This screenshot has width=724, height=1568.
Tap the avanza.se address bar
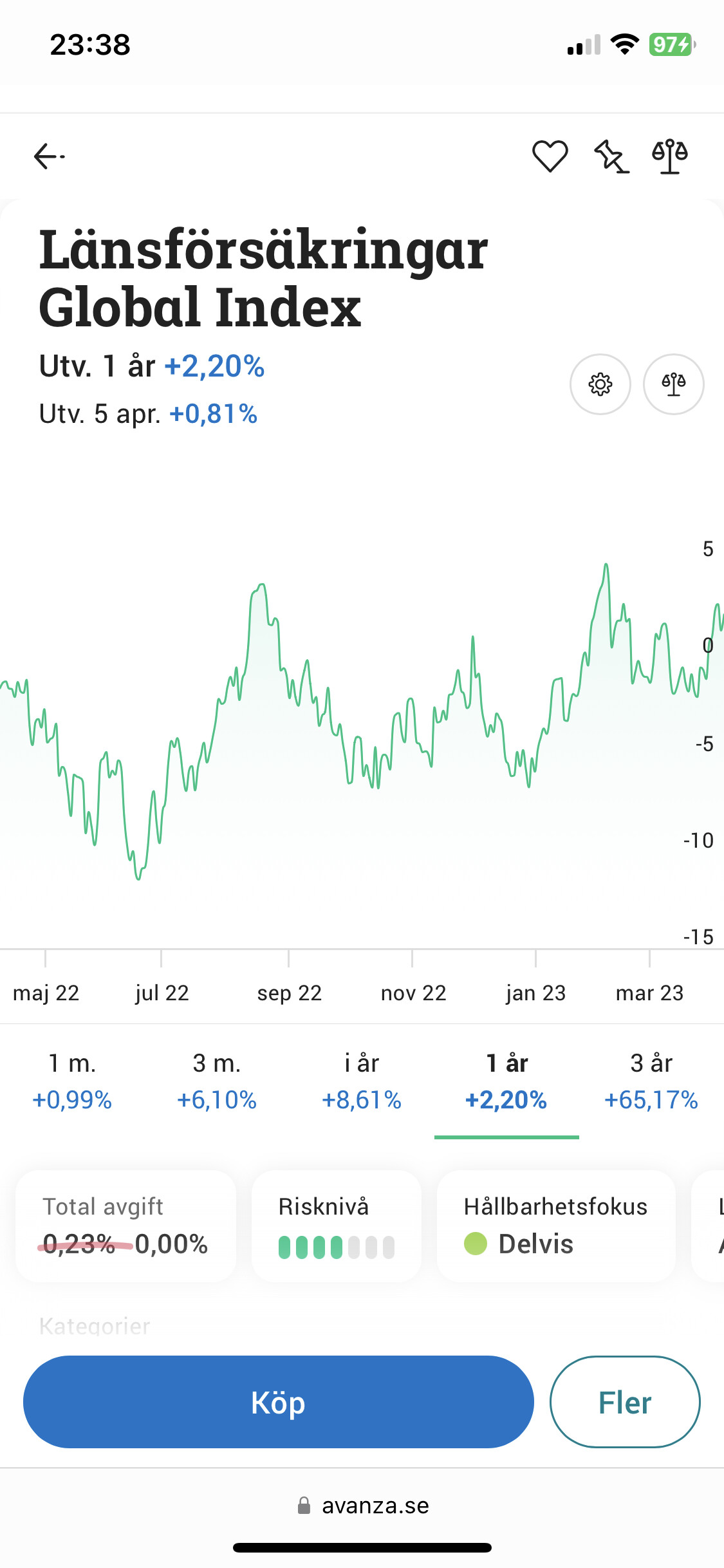pos(375,1506)
